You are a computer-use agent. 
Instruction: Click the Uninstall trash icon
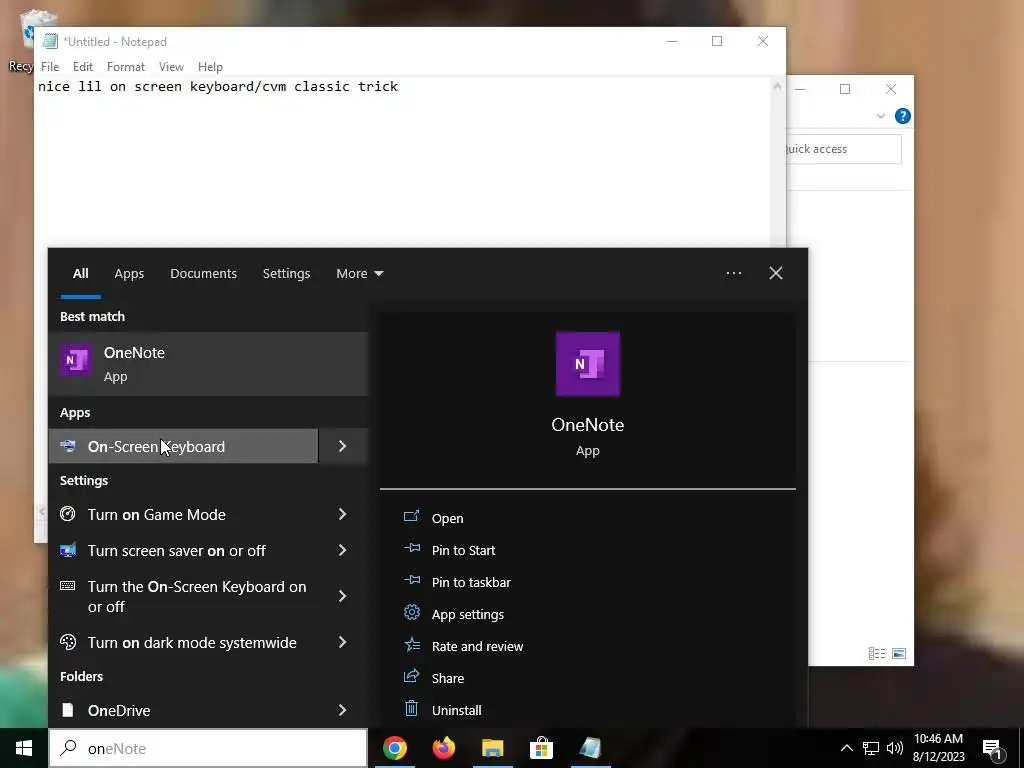coord(411,709)
